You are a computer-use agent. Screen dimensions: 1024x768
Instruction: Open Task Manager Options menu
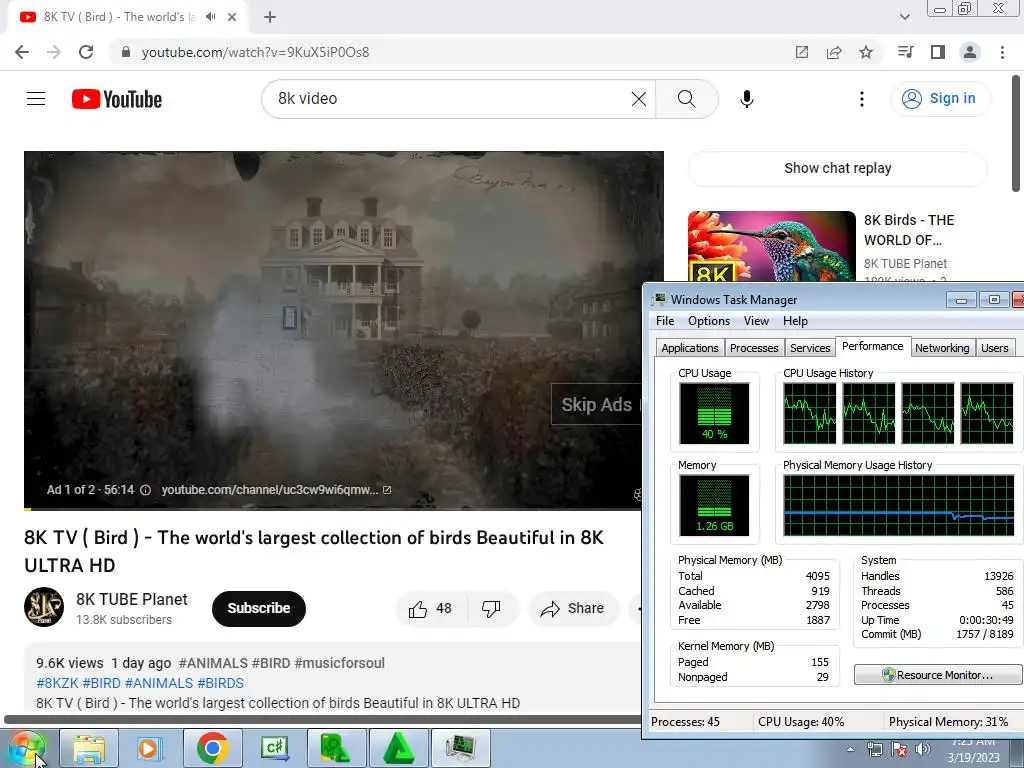point(709,321)
